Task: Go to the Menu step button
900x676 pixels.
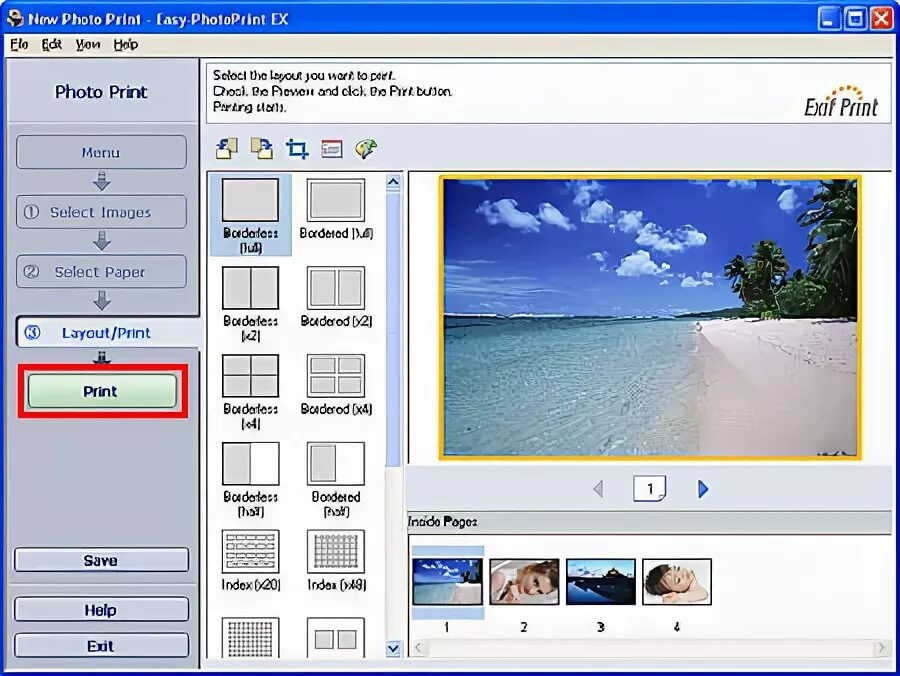Action: coord(101,152)
